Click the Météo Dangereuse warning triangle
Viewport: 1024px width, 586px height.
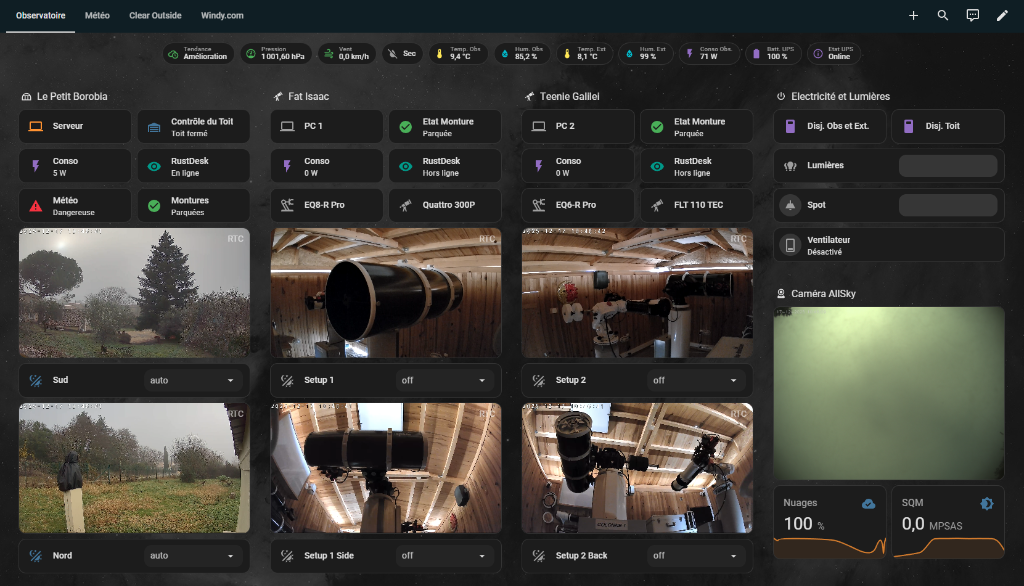(x=36, y=206)
